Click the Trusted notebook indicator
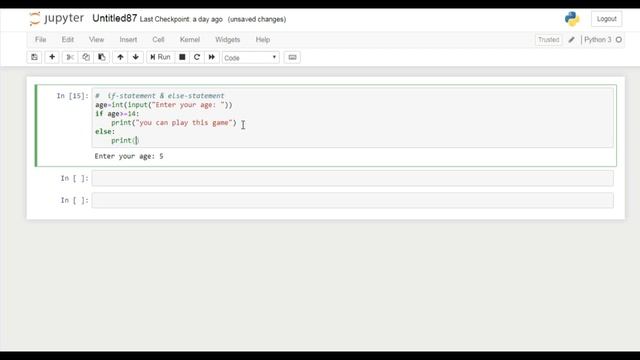 point(548,40)
